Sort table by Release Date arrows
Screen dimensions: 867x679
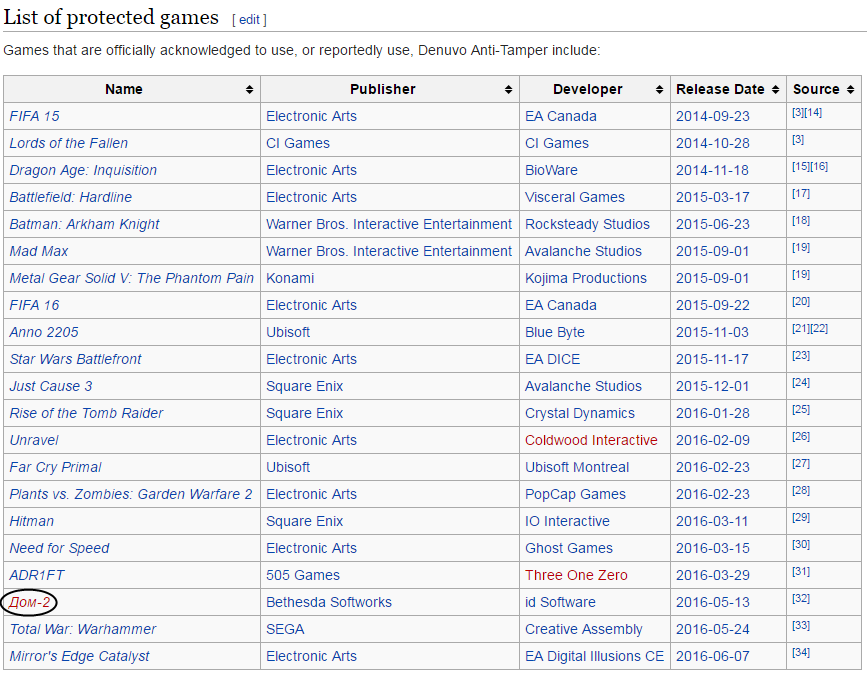point(775,90)
